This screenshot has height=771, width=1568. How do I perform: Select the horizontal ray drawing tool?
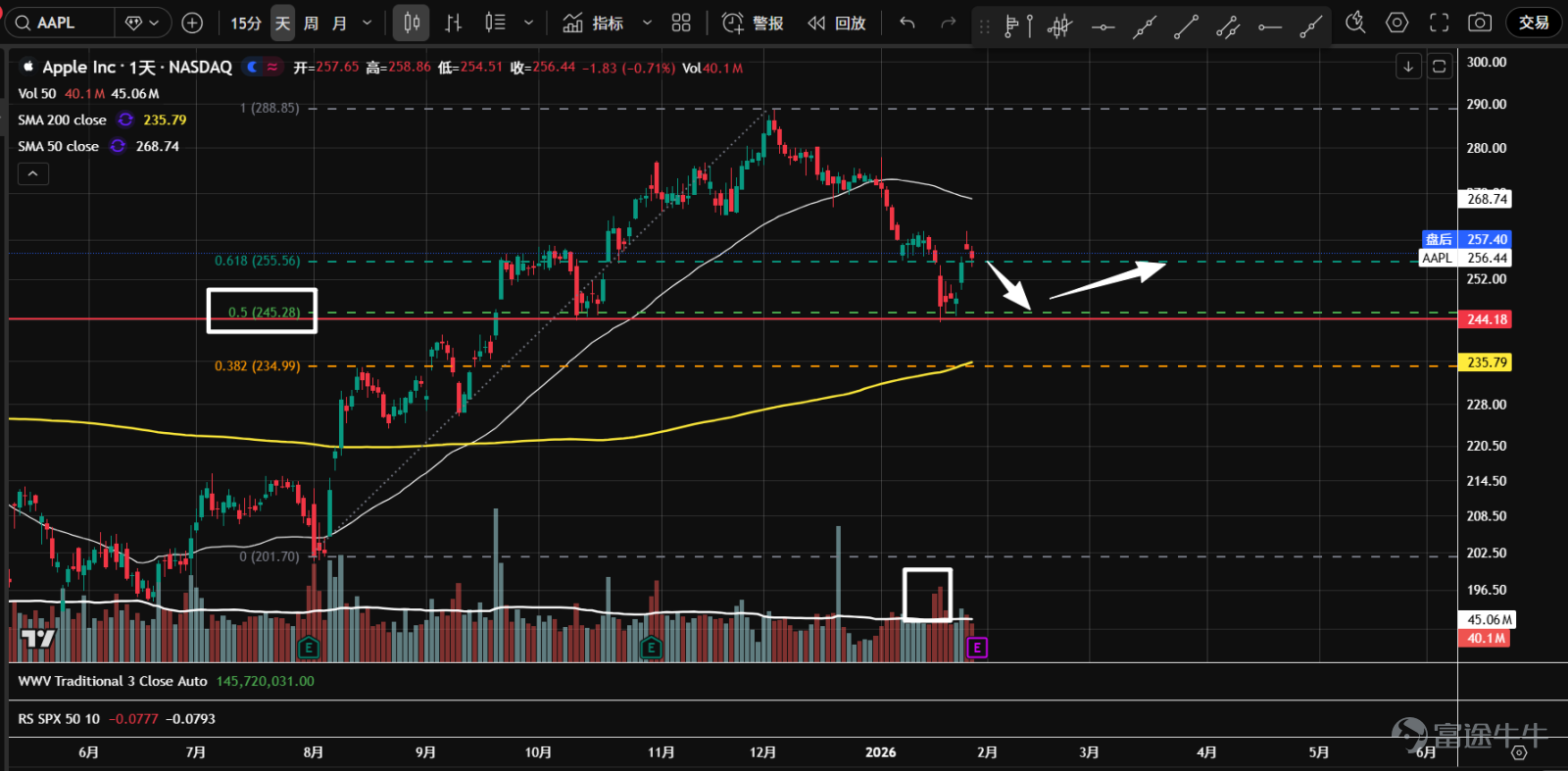(1270, 26)
